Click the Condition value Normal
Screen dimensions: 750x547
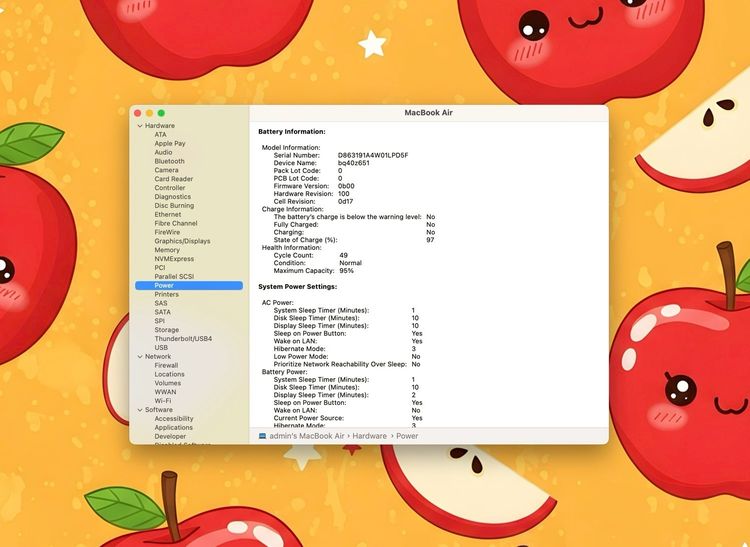coord(351,263)
